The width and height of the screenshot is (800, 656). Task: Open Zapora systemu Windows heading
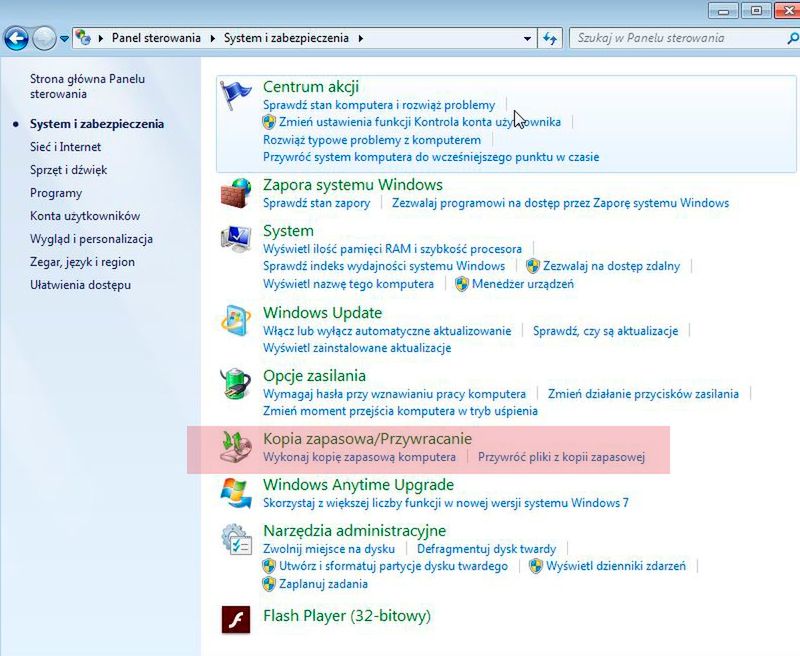coord(353,185)
